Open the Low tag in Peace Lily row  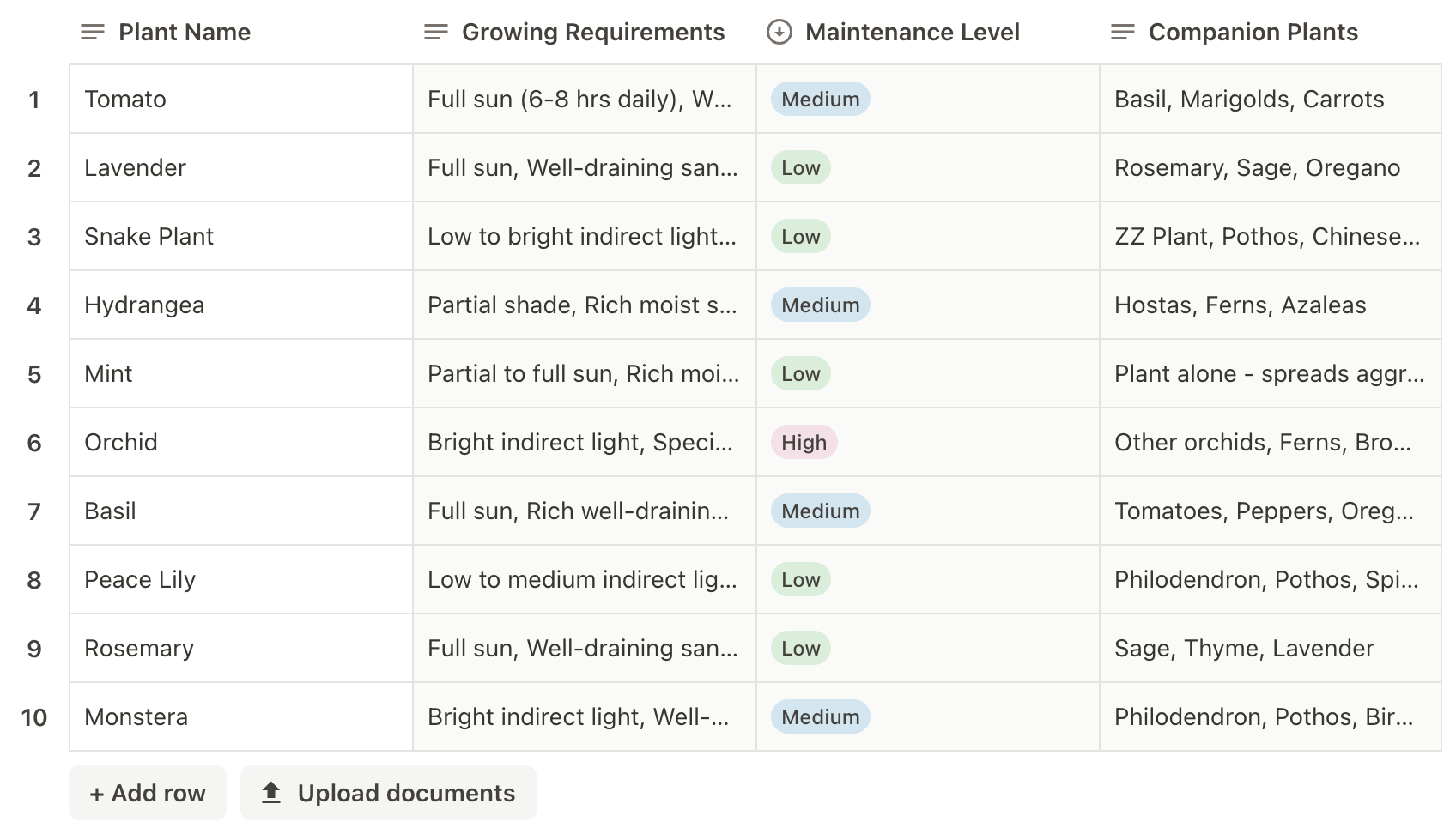click(801, 579)
